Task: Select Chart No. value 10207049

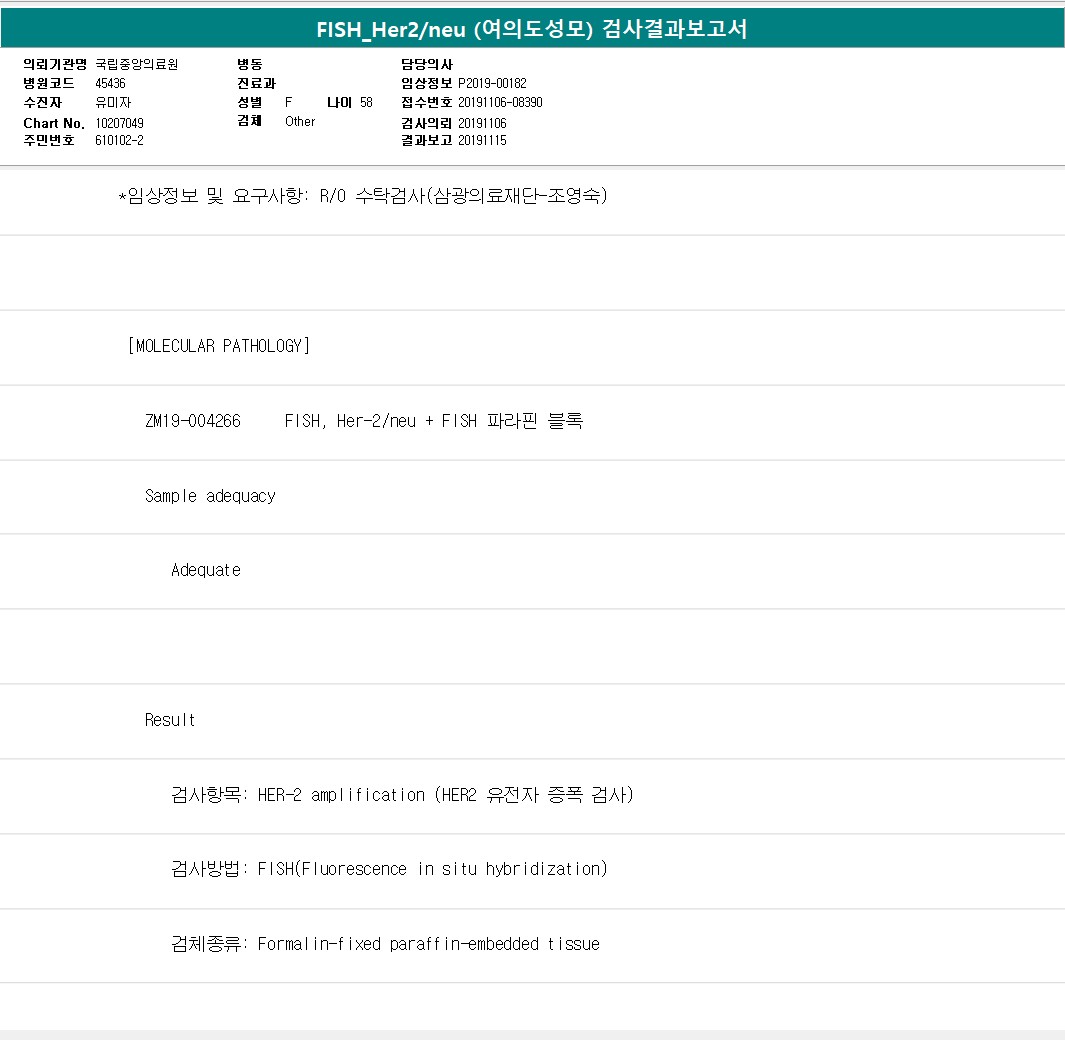Action: tap(120, 124)
